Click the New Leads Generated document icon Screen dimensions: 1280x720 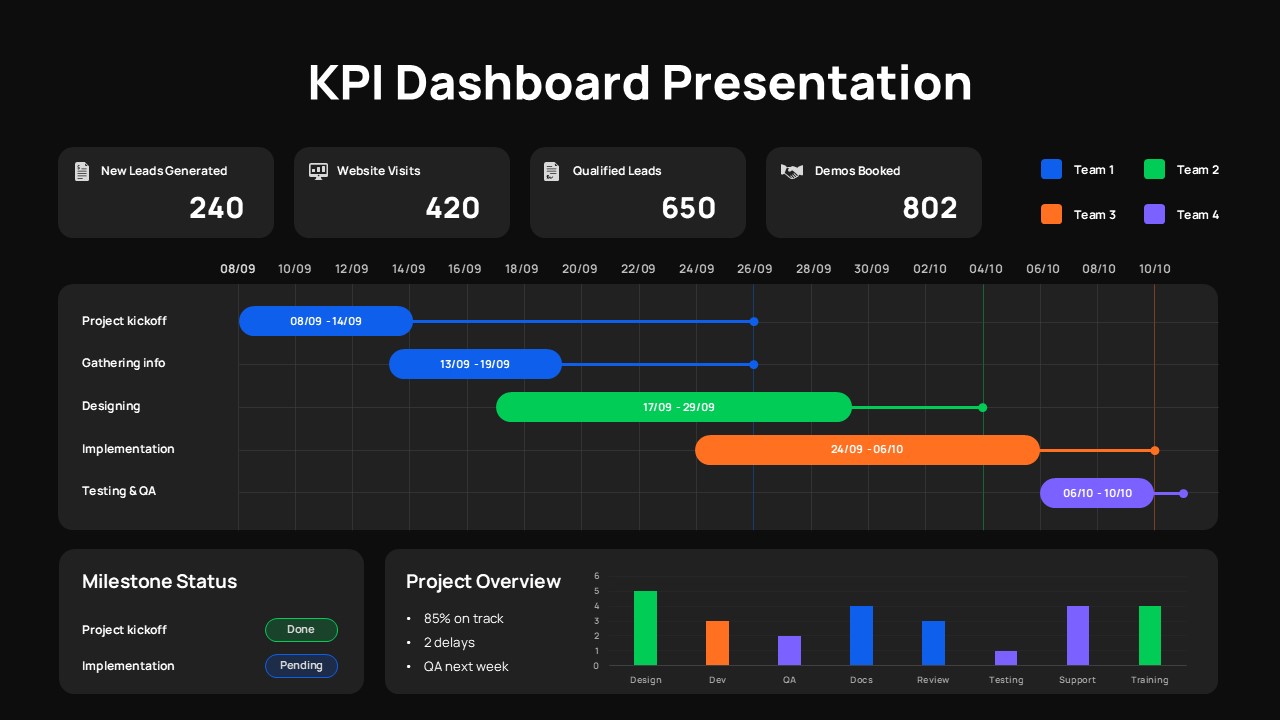point(82,171)
